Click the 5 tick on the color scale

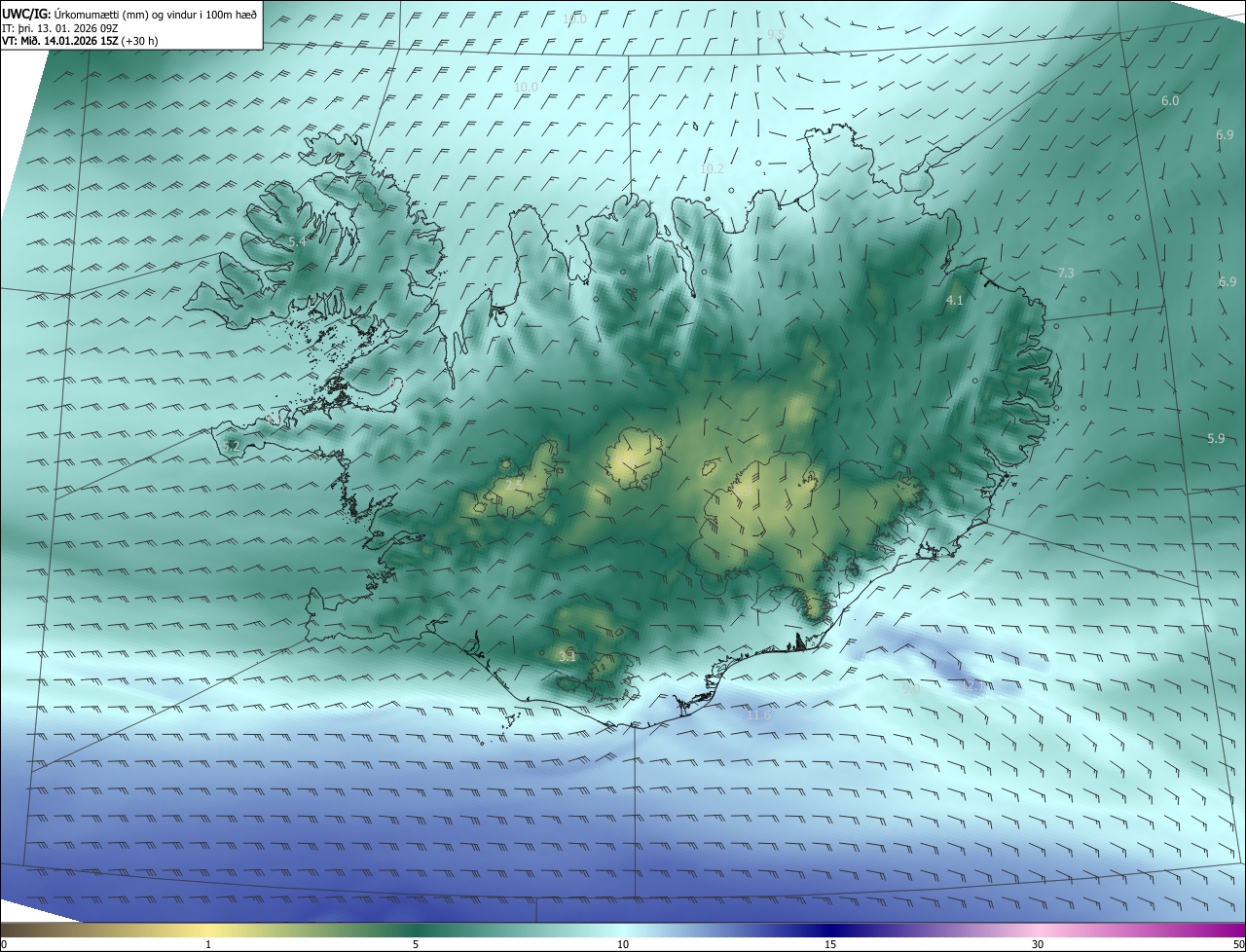point(416,944)
